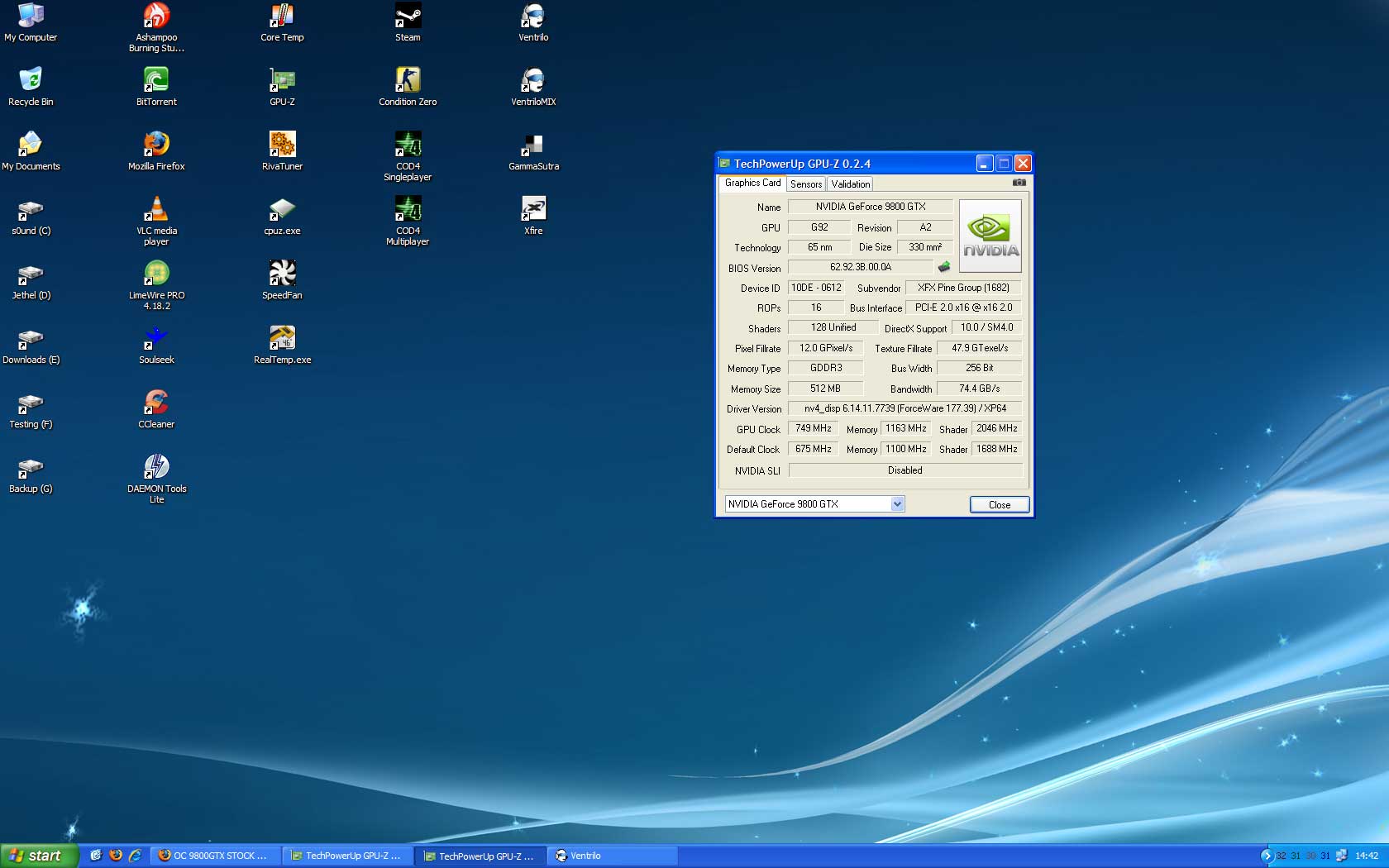
Task: Launch Steam from the desktop
Action: 408,22
